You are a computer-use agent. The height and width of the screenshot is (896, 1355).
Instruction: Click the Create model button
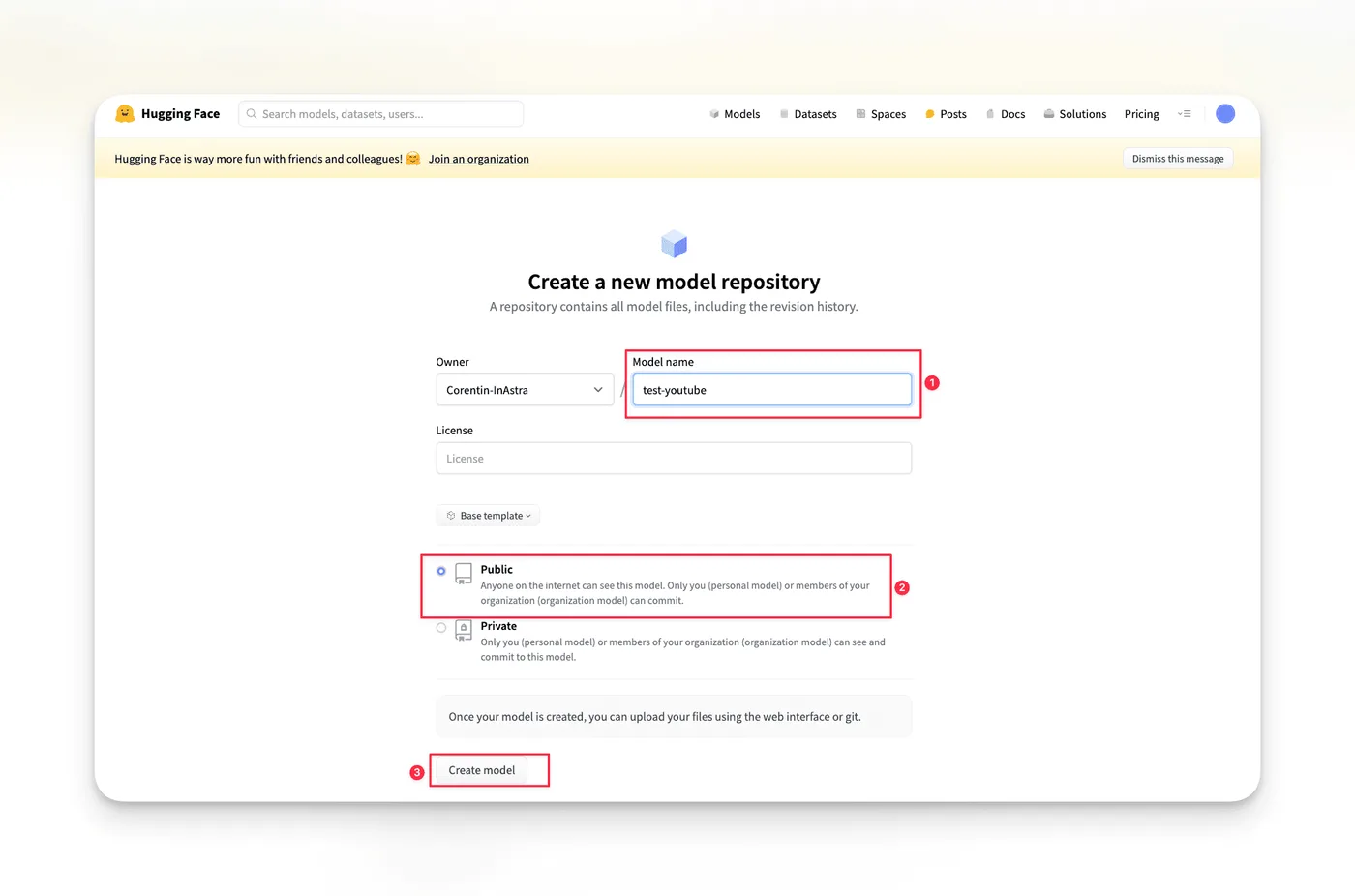(482, 770)
